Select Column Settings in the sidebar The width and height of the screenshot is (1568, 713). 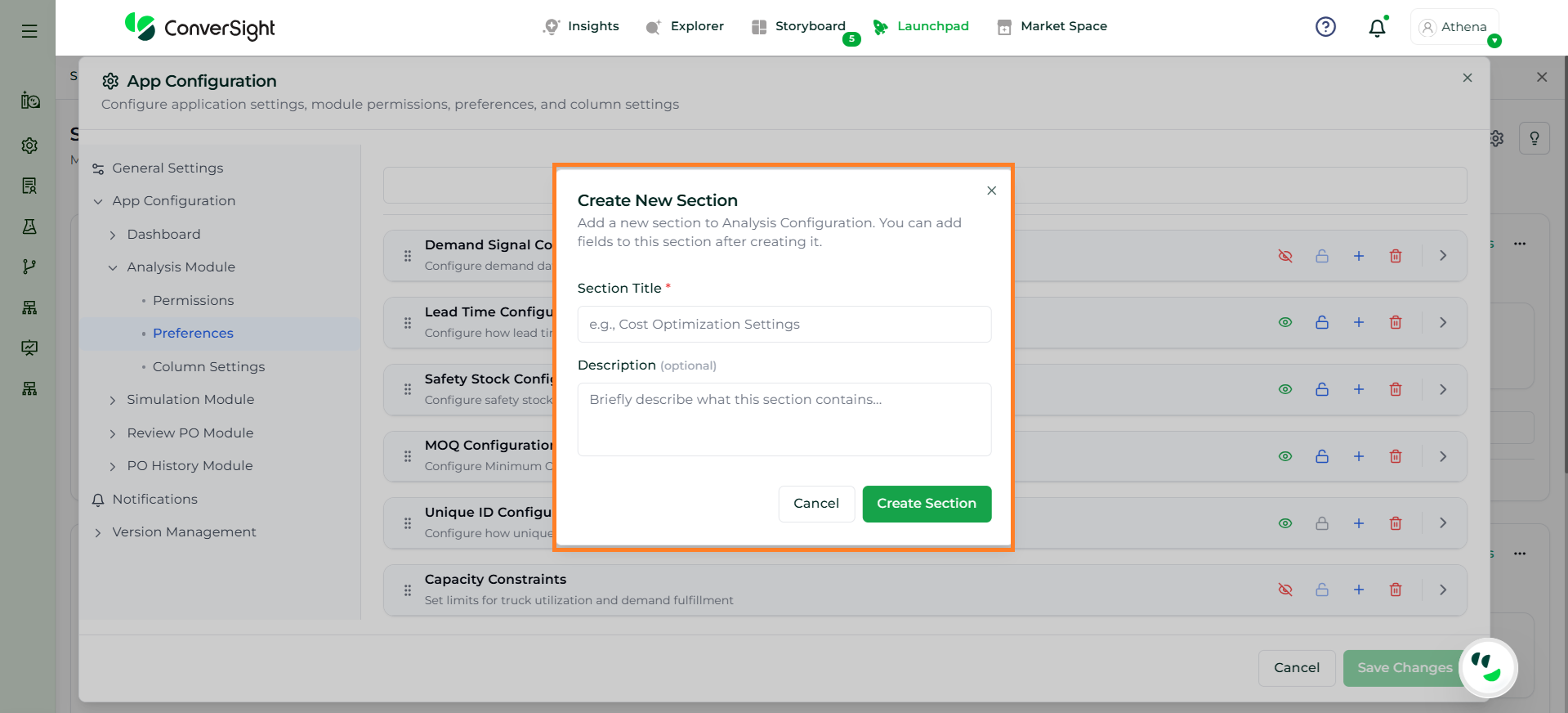(x=208, y=367)
